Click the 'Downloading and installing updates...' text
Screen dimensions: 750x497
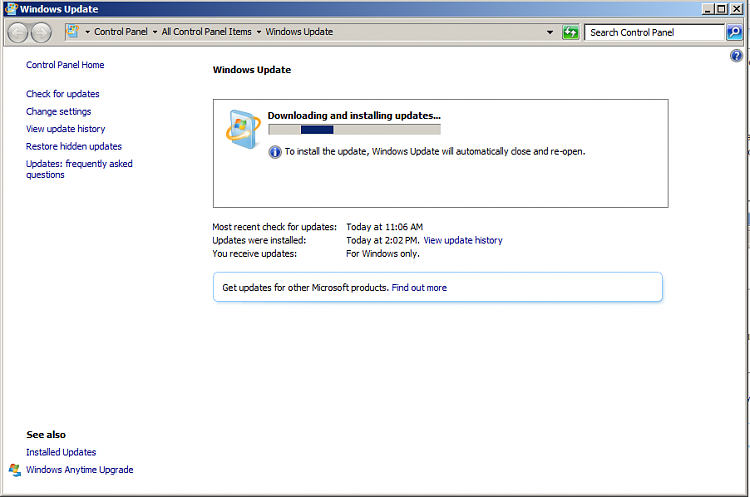354,115
